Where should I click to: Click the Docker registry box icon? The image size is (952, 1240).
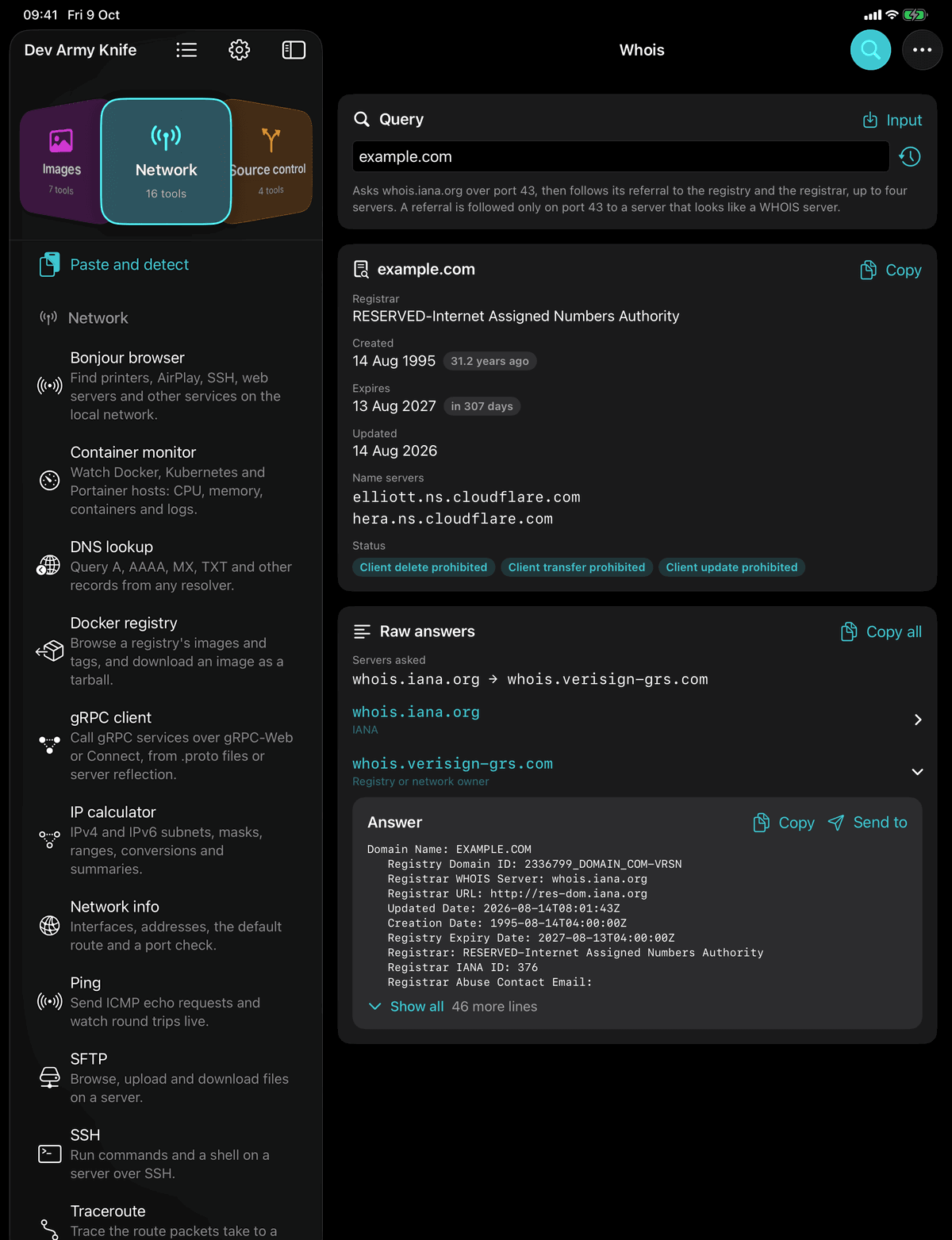coord(49,651)
